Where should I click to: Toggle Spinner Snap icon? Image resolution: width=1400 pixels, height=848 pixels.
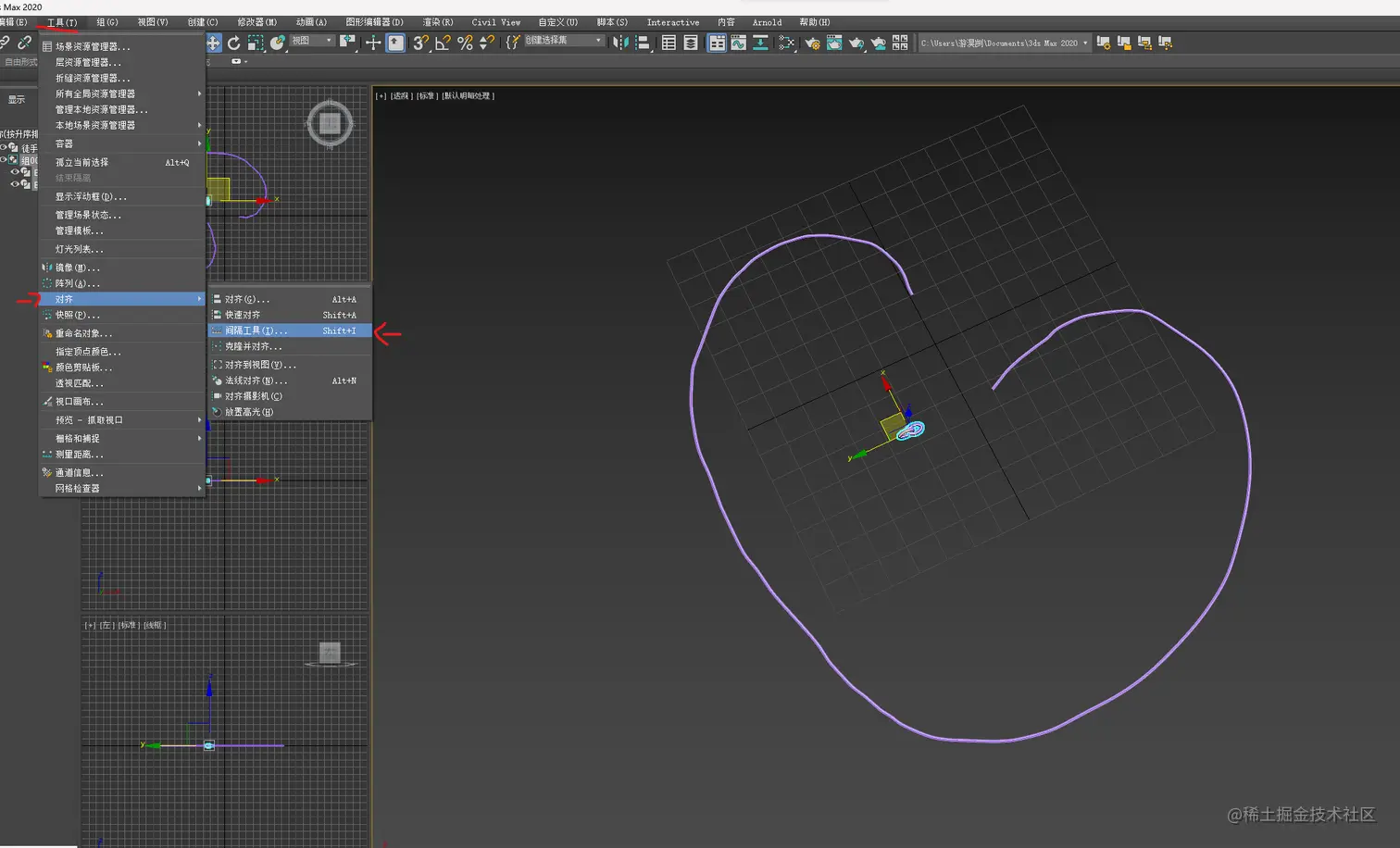487,43
